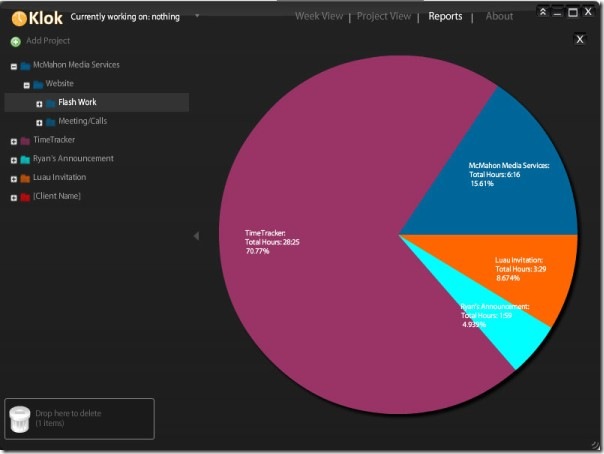604x454 pixels.
Task: Select the Luau Invitation project name
Action: click(59, 177)
